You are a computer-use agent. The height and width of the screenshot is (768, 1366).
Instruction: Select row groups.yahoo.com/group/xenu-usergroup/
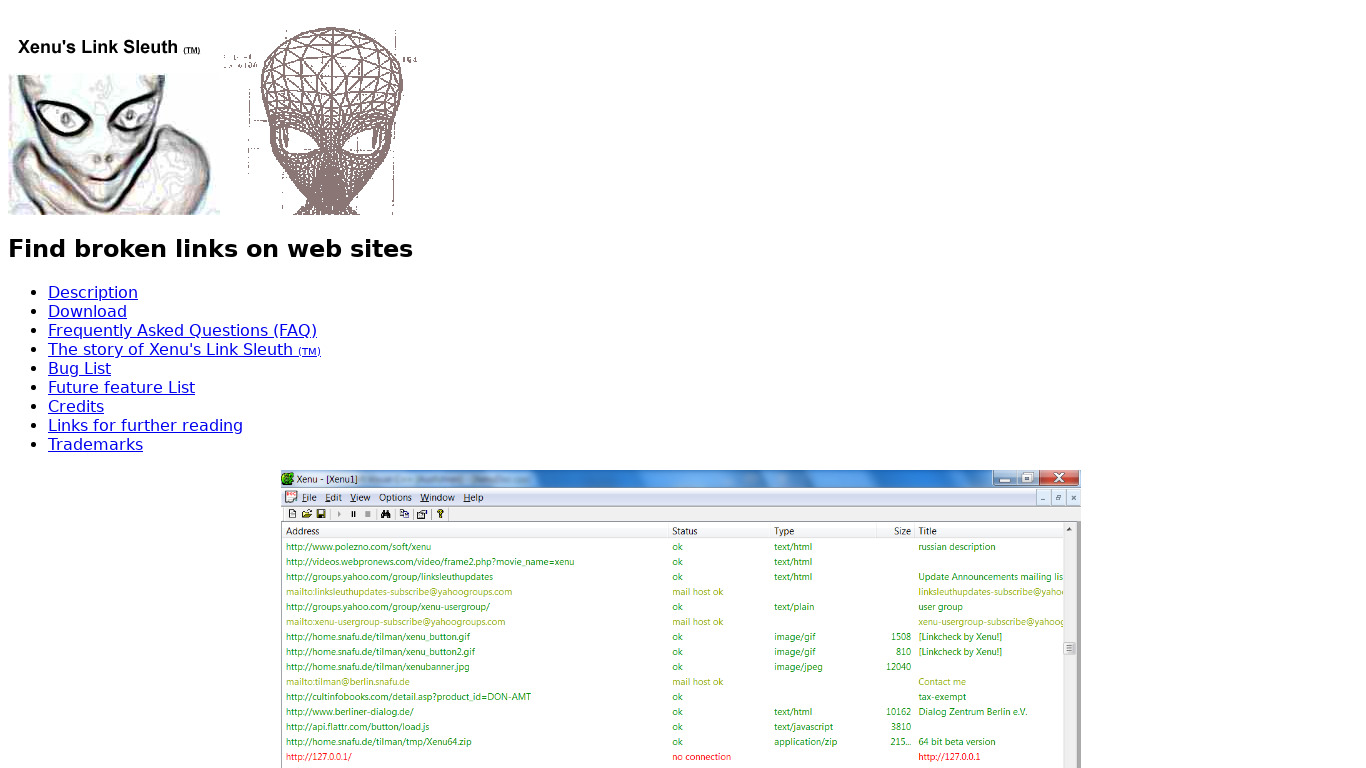pos(388,607)
